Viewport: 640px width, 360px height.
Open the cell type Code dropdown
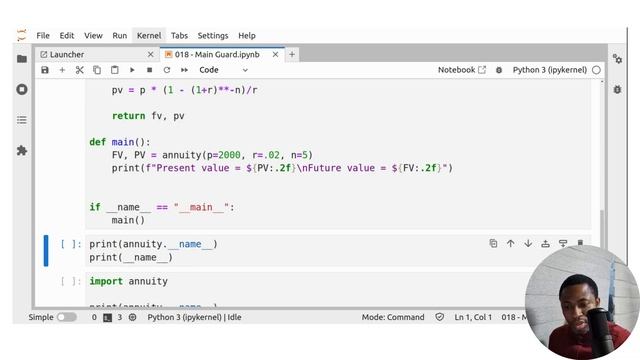coord(223,70)
